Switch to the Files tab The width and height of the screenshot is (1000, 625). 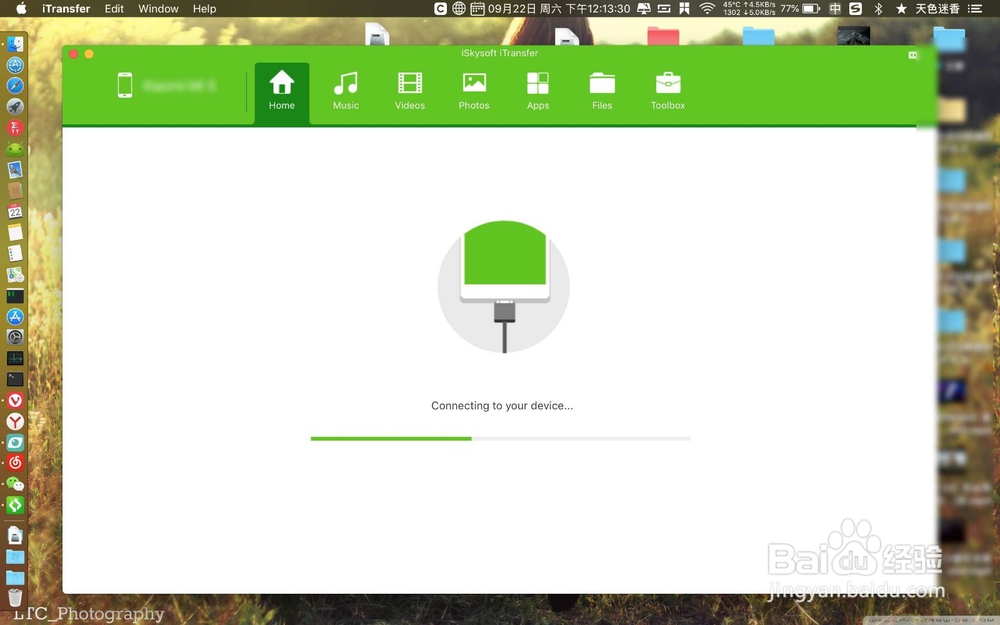pos(602,92)
